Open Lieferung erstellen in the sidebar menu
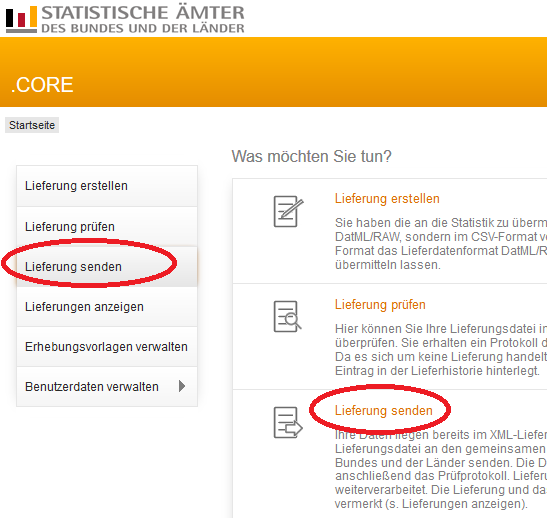Screen dimensions: 547x518 107,186
